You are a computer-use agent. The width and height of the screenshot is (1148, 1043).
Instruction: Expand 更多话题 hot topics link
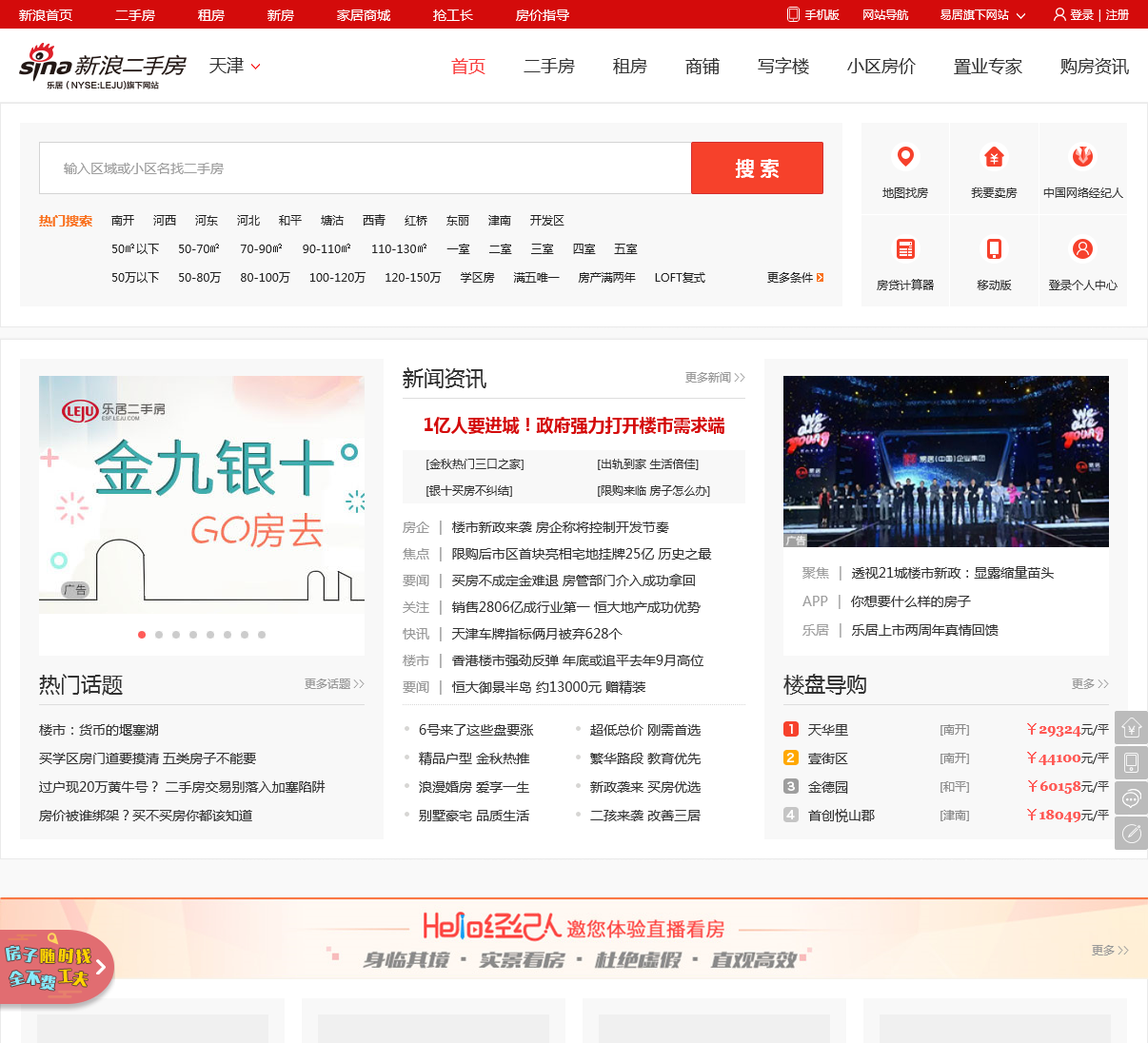(334, 684)
